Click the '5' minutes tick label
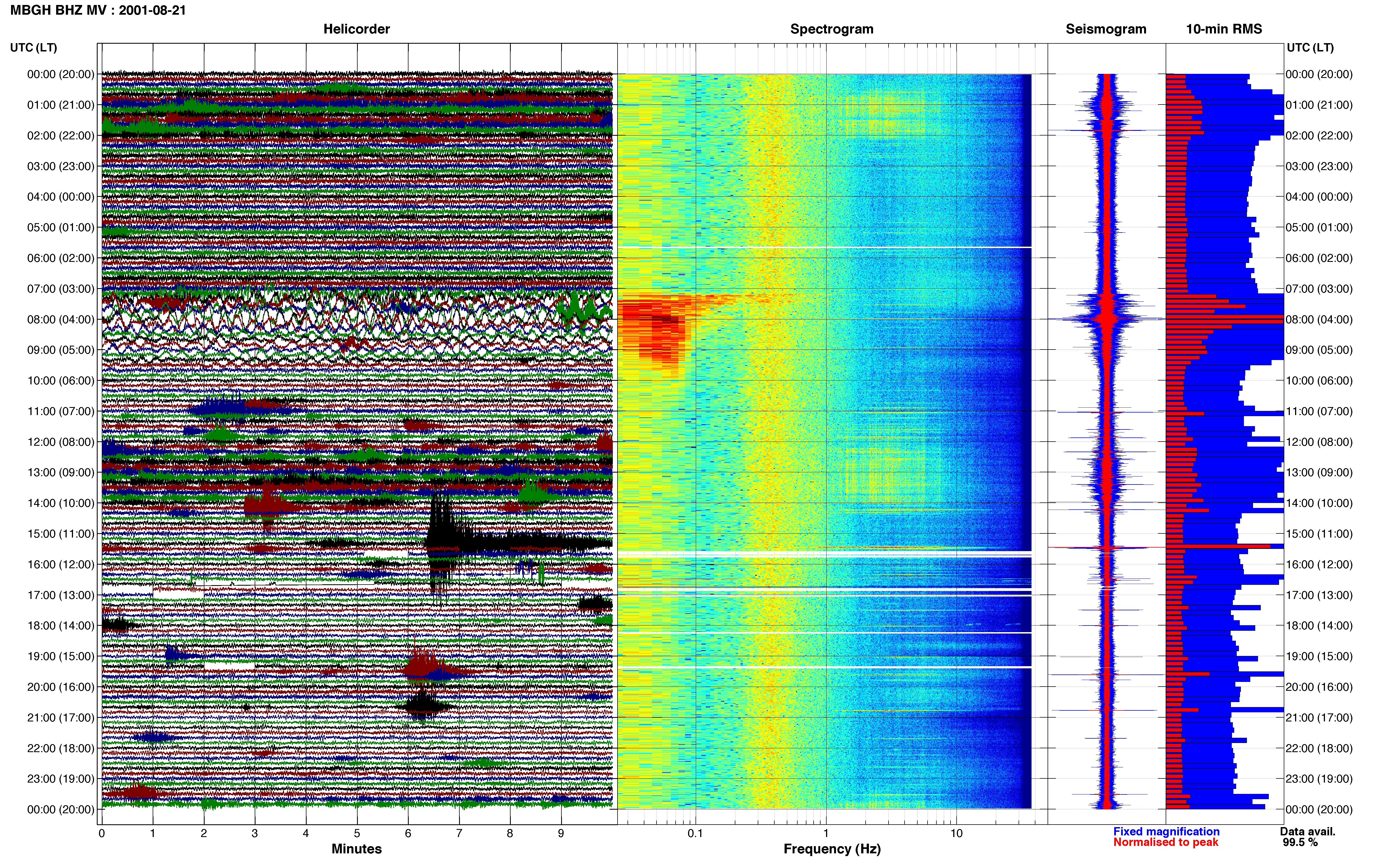The width and height of the screenshot is (1388, 868). [x=357, y=833]
